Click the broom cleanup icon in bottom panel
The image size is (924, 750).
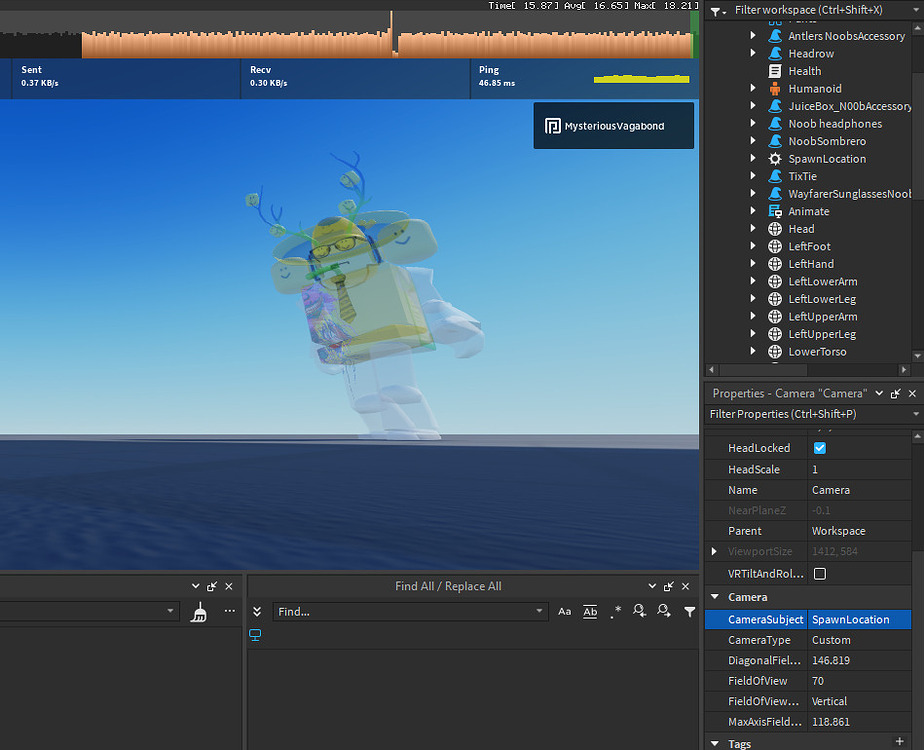199,612
